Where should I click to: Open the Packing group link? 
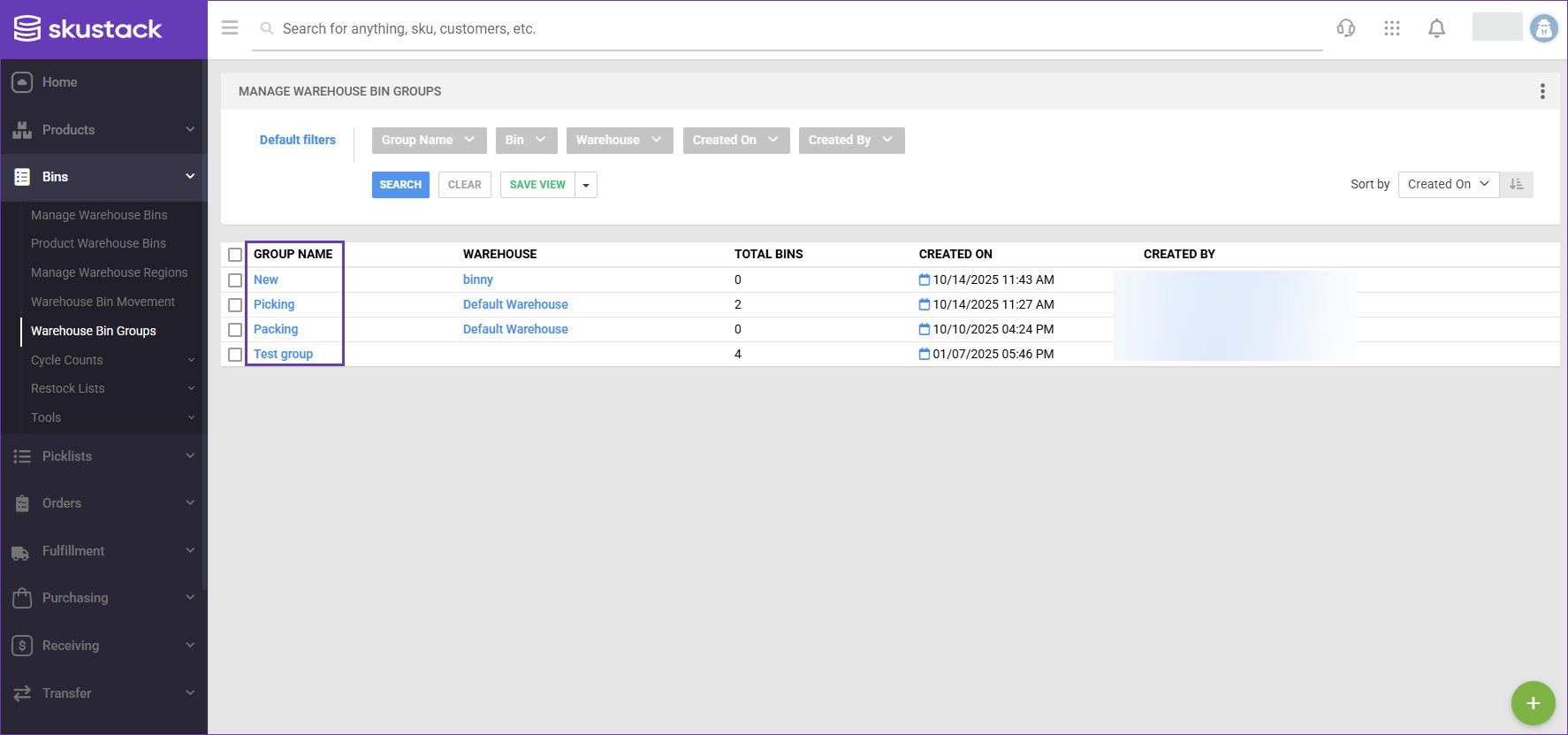276,329
